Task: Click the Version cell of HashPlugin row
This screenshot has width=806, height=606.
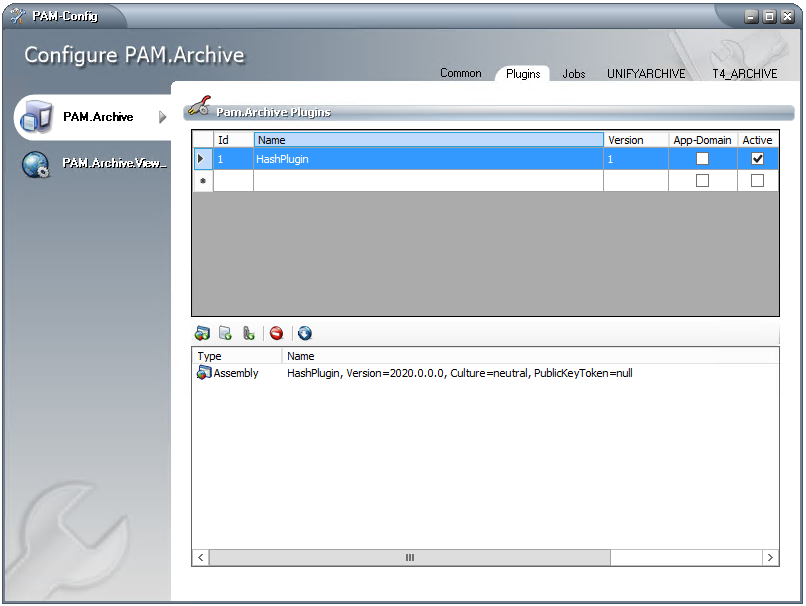Action: [x=636, y=159]
